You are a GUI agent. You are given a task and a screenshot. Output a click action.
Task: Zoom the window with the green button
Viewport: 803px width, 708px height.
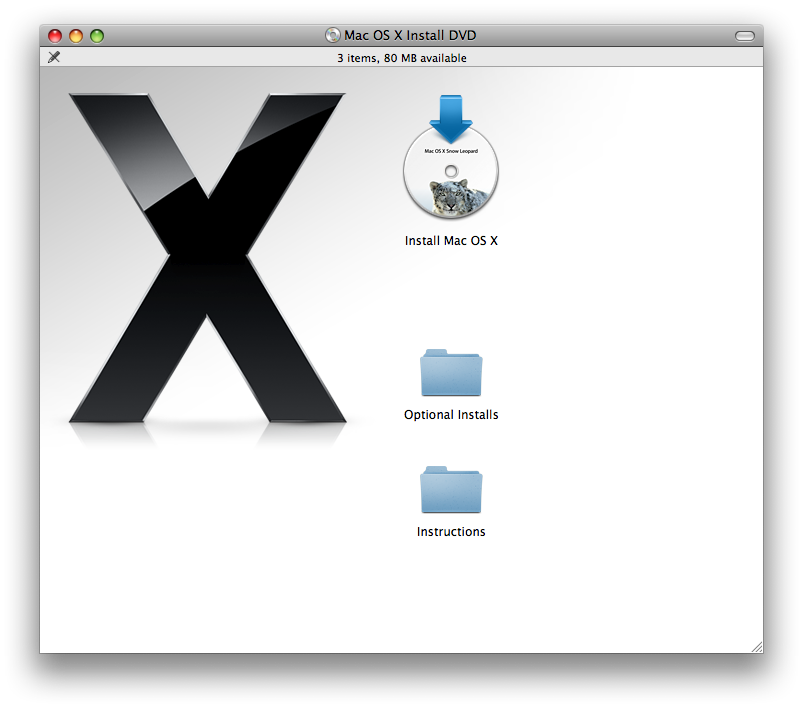(x=97, y=36)
